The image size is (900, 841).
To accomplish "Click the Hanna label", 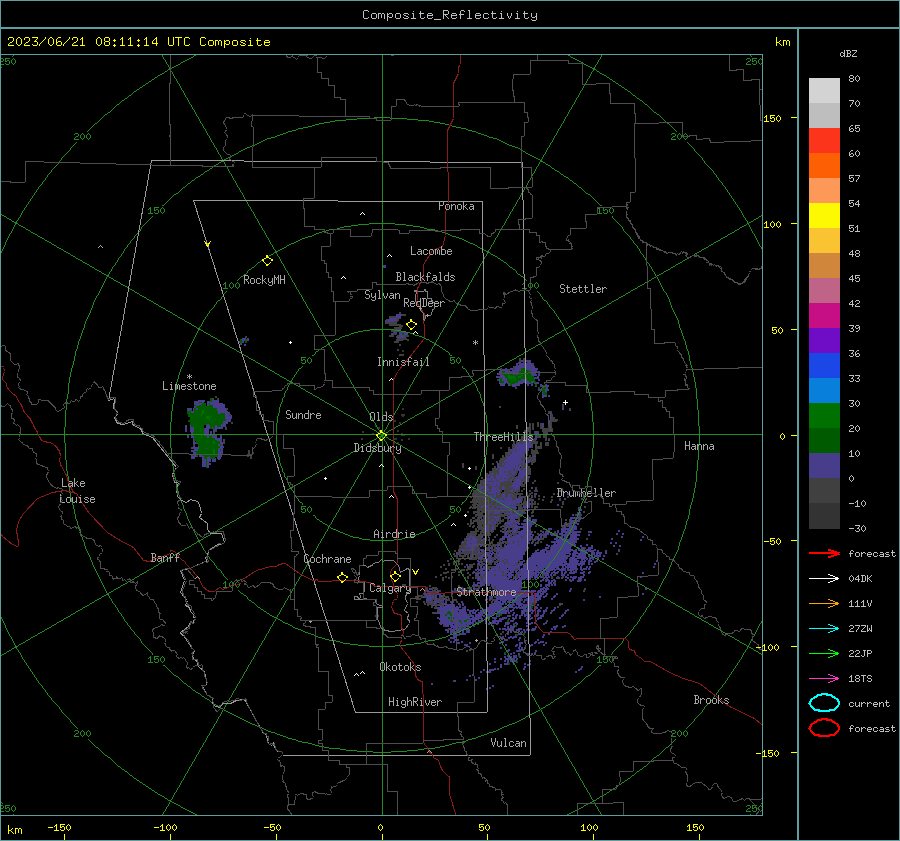I will [699, 446].
